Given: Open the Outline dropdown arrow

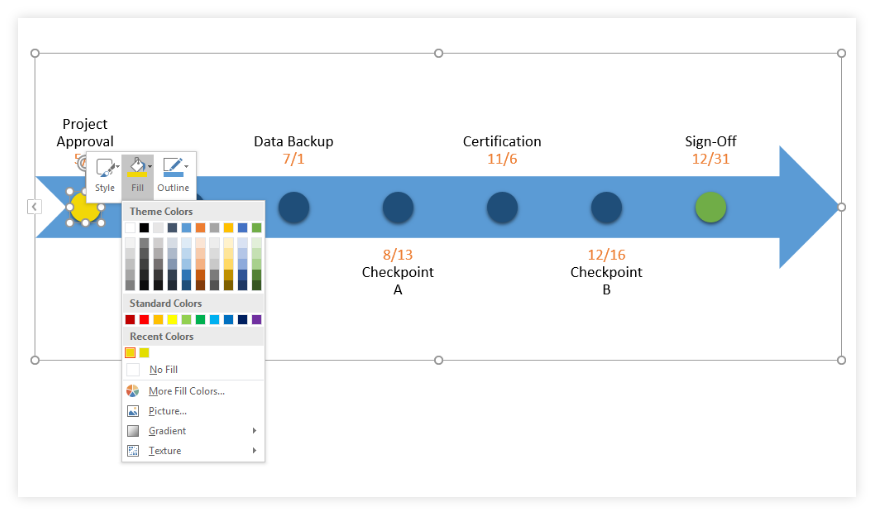Looking at the screenshot, I should (x=187, y=166).
